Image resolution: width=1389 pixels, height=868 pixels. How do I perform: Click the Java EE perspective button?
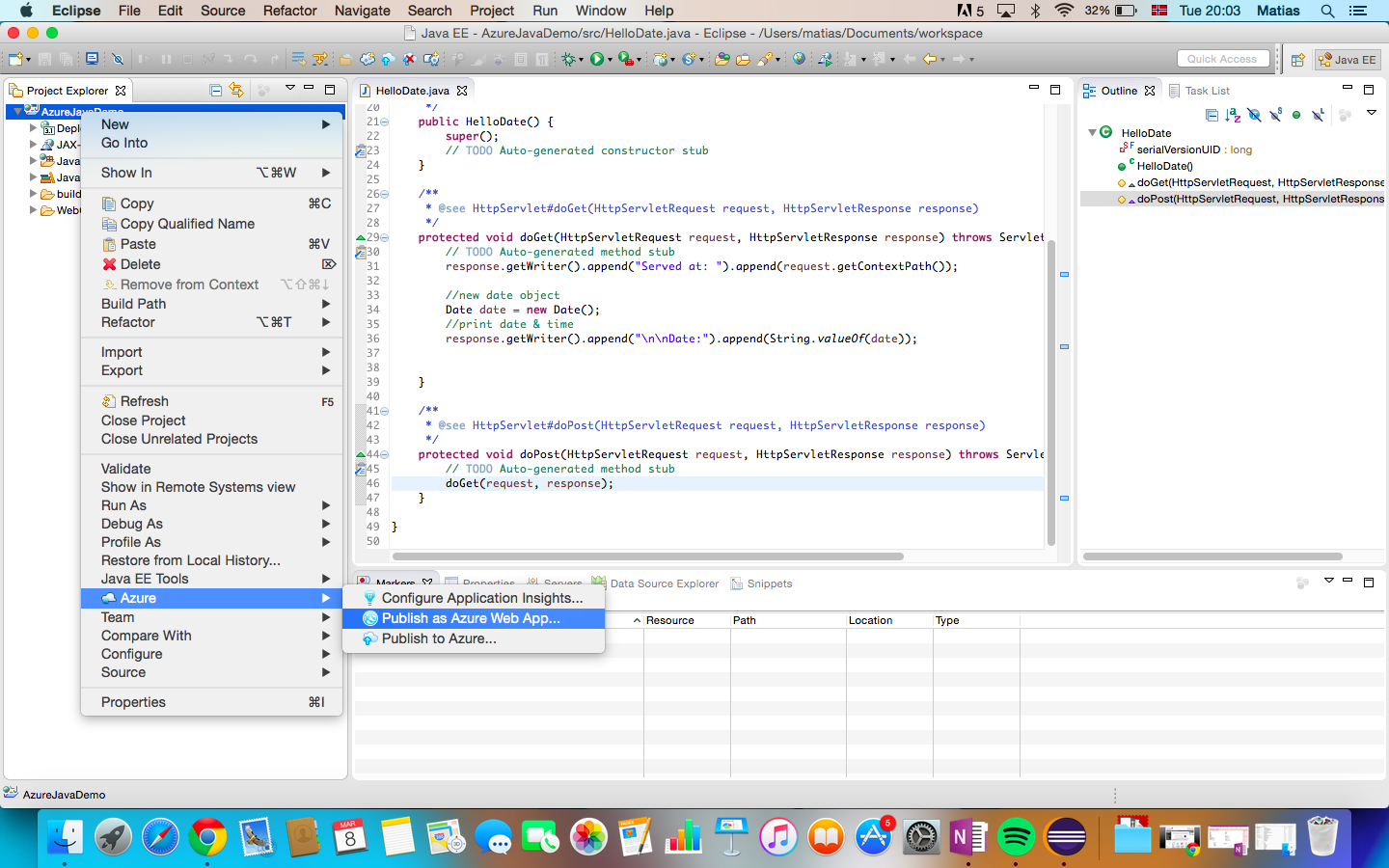pyautogui.click(x=1348, y=60)
